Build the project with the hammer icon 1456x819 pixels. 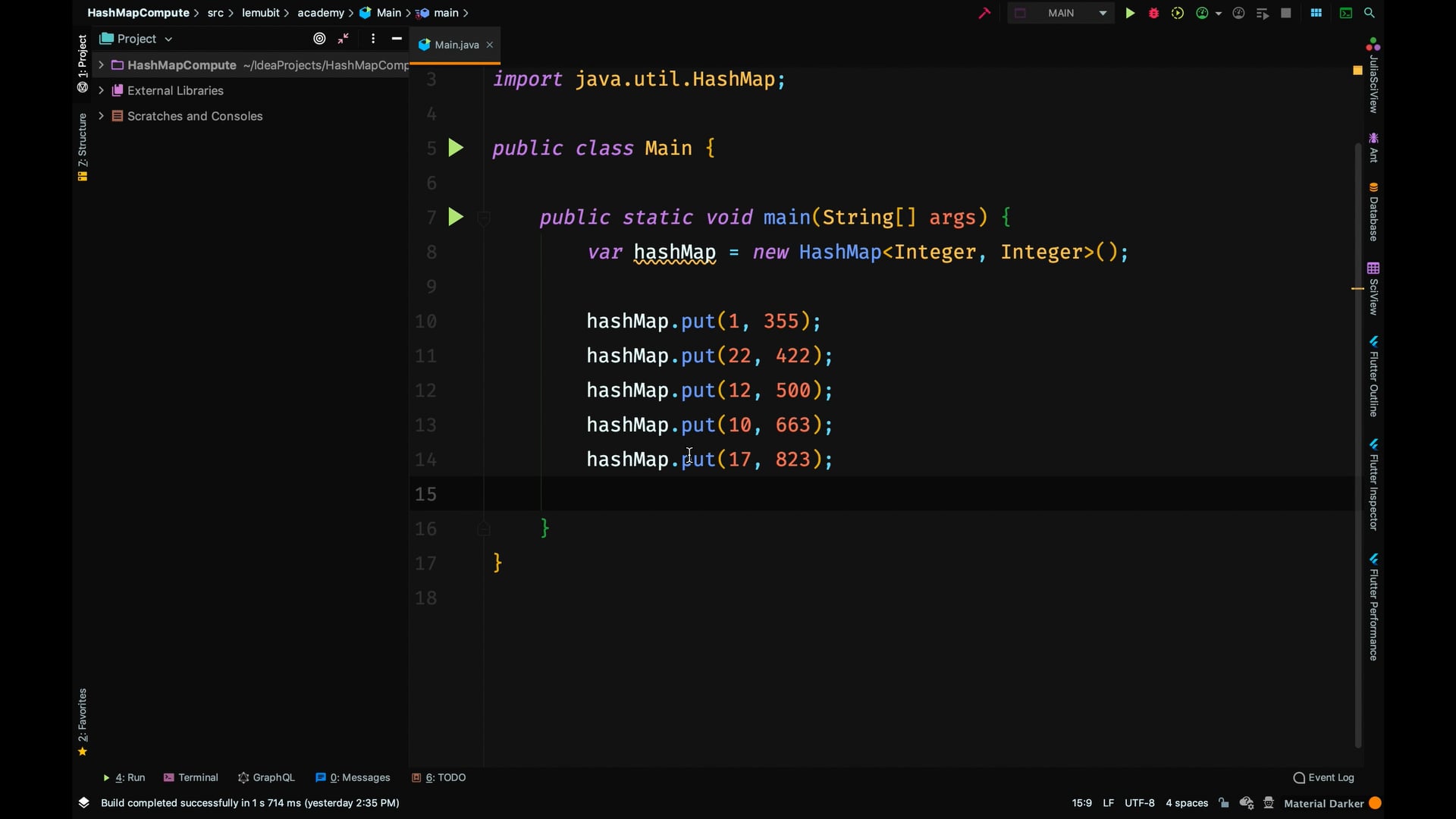coord(984,13)
